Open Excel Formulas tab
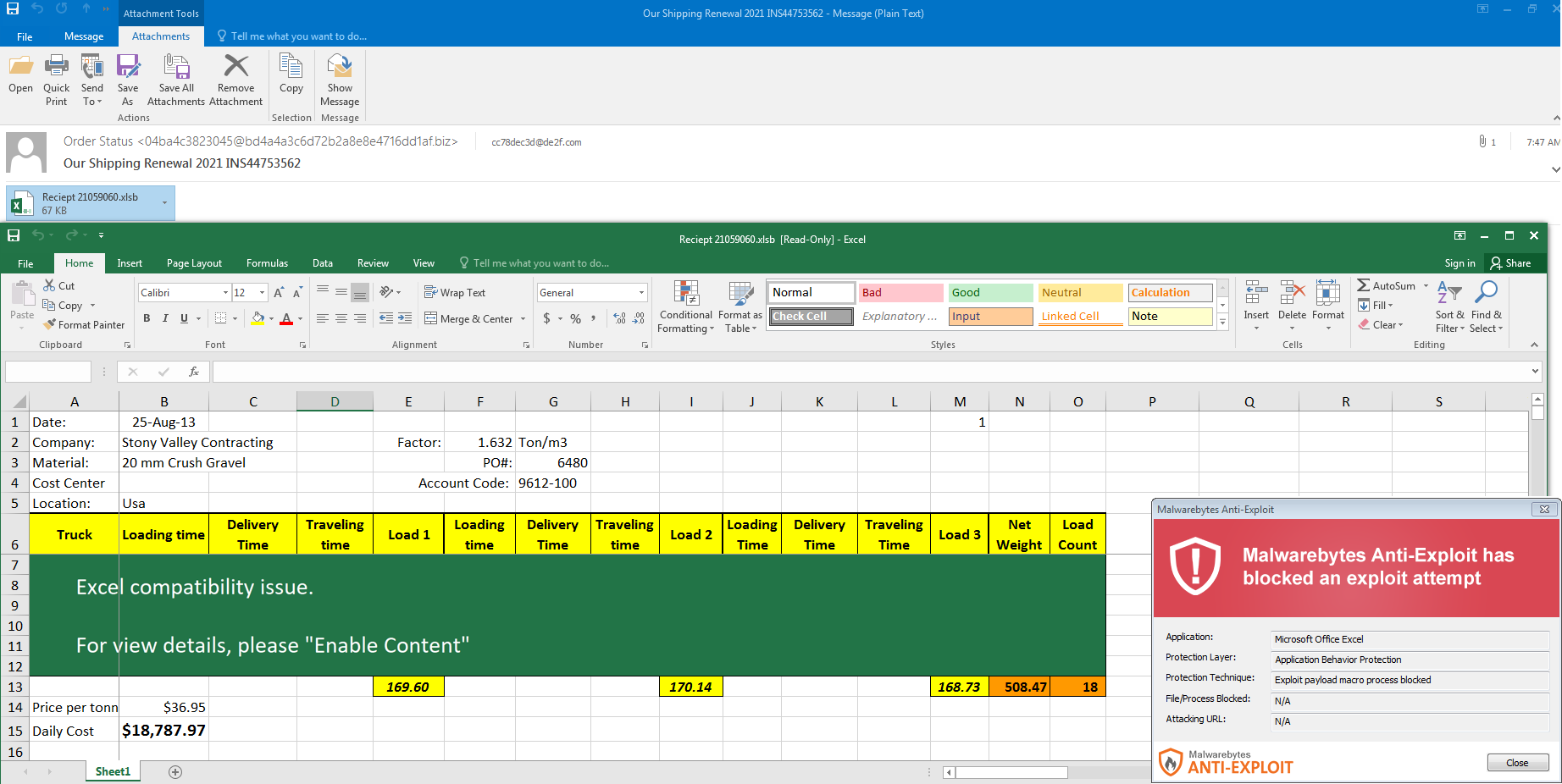This screenshot has height=784, width=1562. (x=267, y=263)
